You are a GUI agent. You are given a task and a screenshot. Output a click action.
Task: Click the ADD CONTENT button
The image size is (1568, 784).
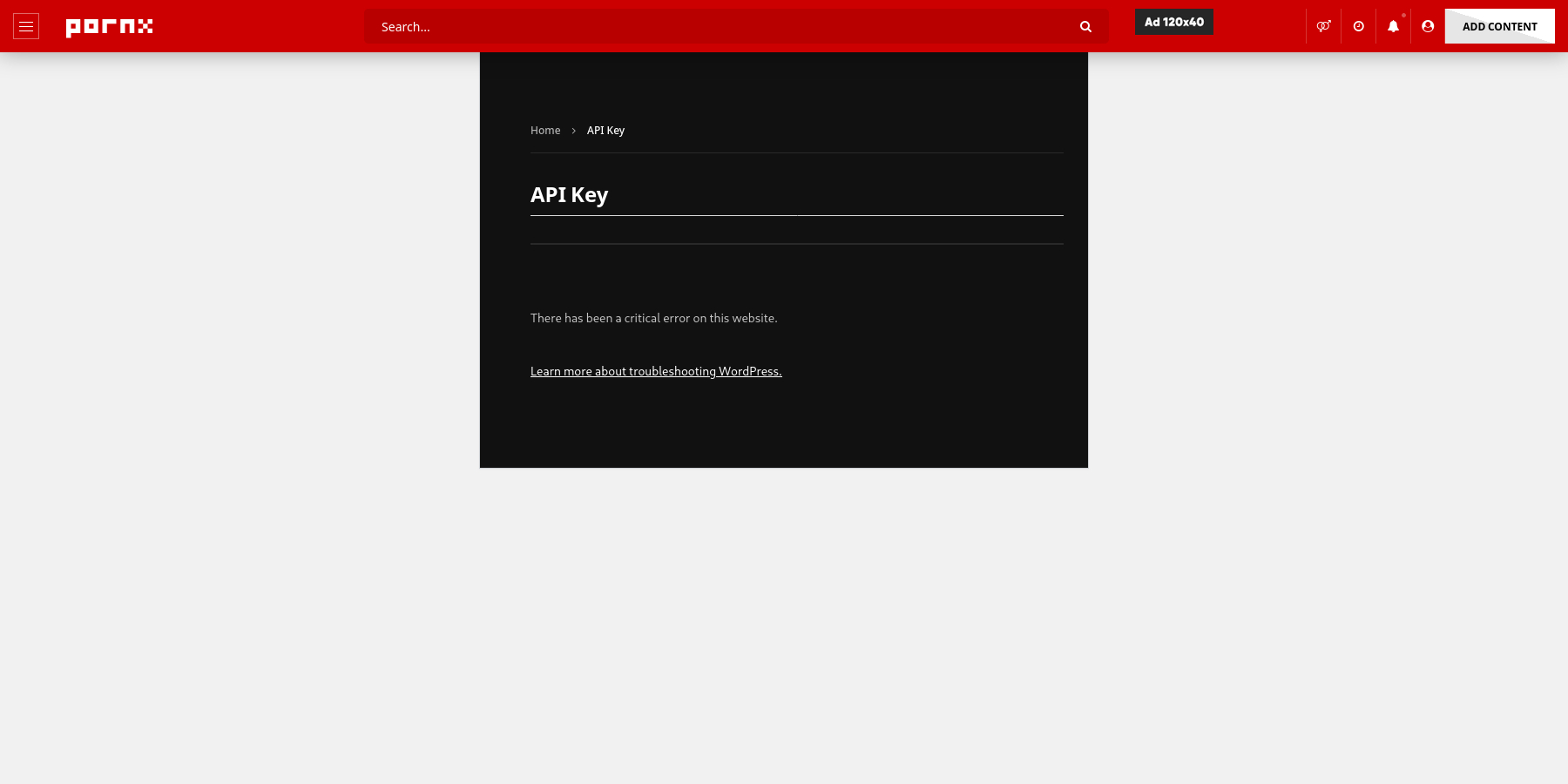coord(1499,26)
